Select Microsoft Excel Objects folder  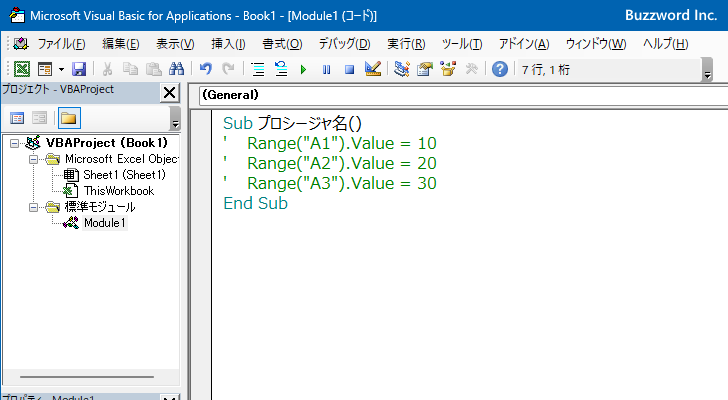tap(122, 159)
